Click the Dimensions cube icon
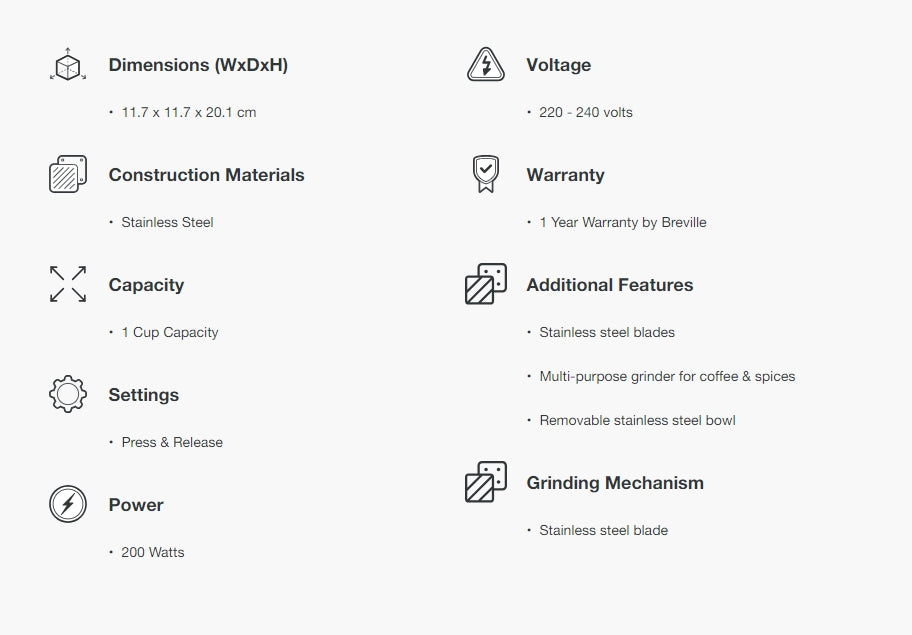 click(68, 65)
